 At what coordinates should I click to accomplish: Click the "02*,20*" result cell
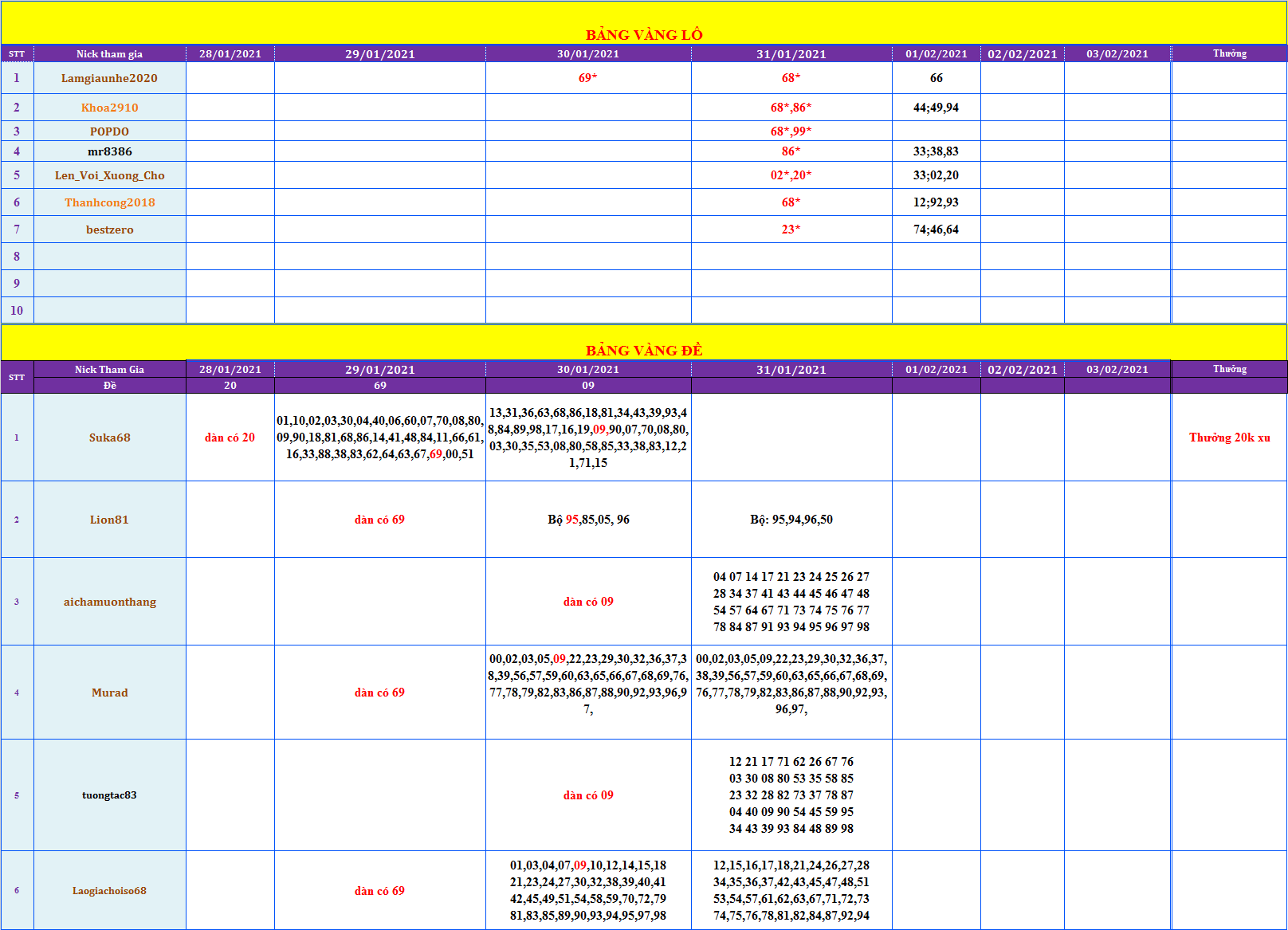pos(791,175)
